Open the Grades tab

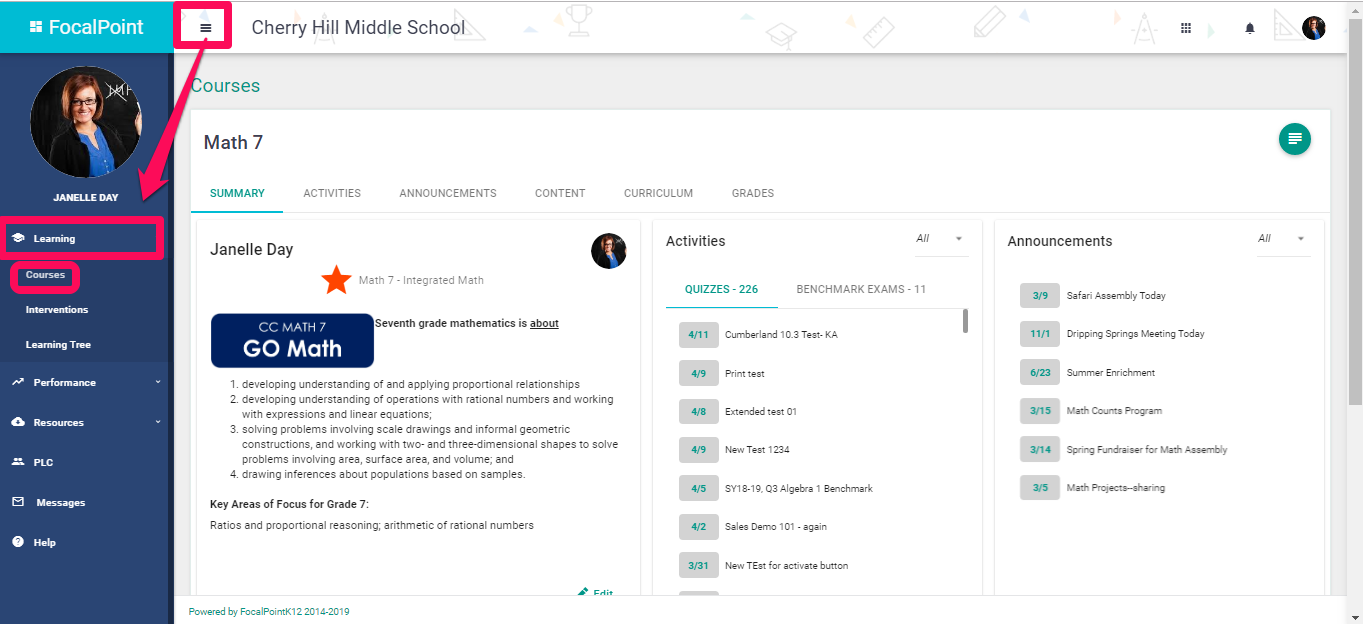tap(753, 193)
